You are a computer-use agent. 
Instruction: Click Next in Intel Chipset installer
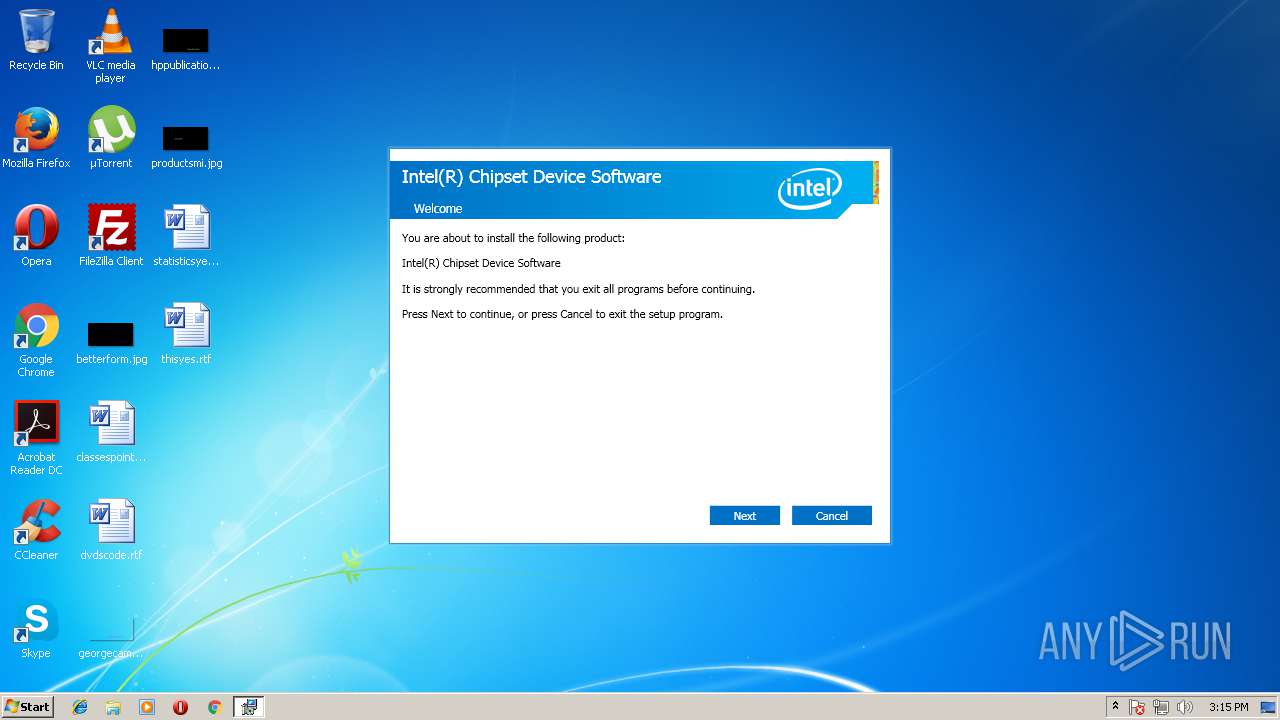point(744,516)
